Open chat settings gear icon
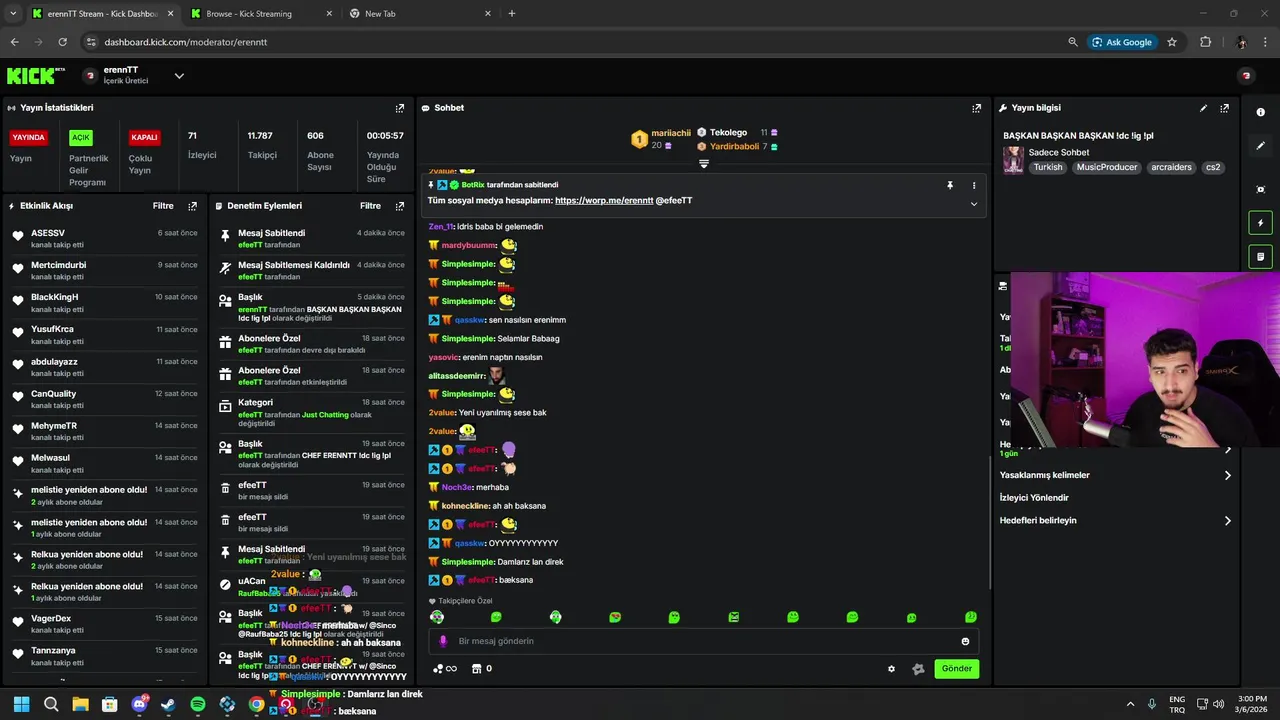The width and height of the screenshot is (1280, 720). click(891, 669)
